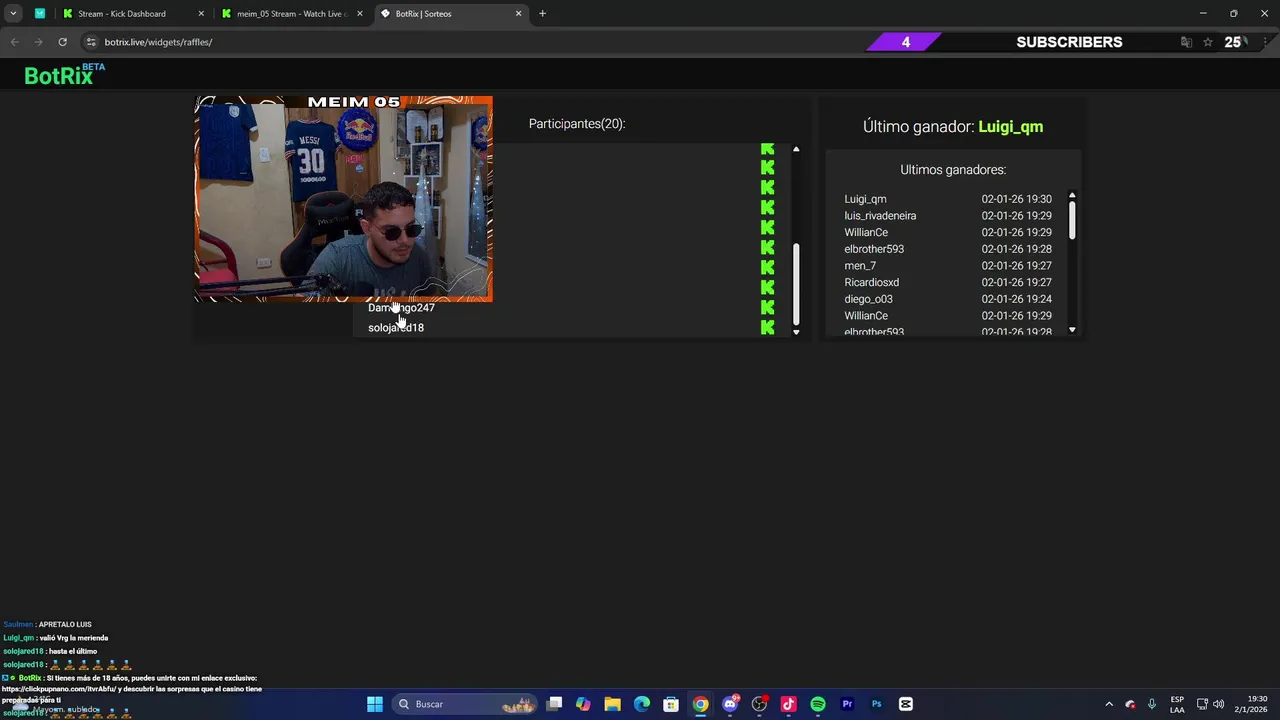Launch Adobe Premiere Pro from taskbar
The height and width of the screenshot is (720, 1280).
[847, 704]
